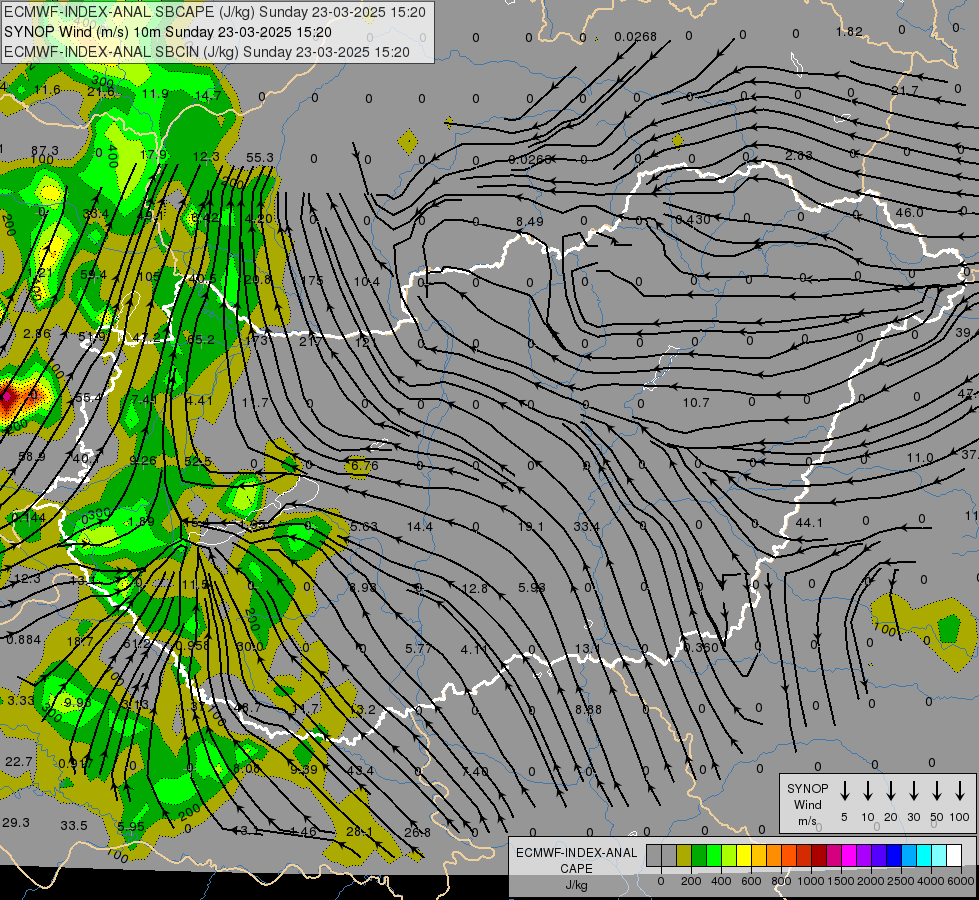This screenshot has width=979, height=900.
Task: Select the bright green 300–400 CAPE swatch
Action: 714,855
